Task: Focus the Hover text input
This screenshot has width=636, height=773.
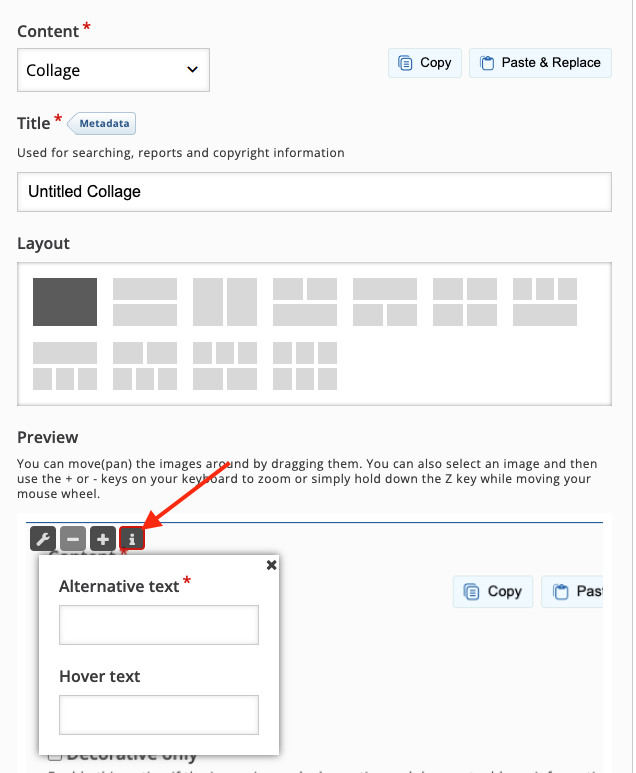Action: point(159,715)
